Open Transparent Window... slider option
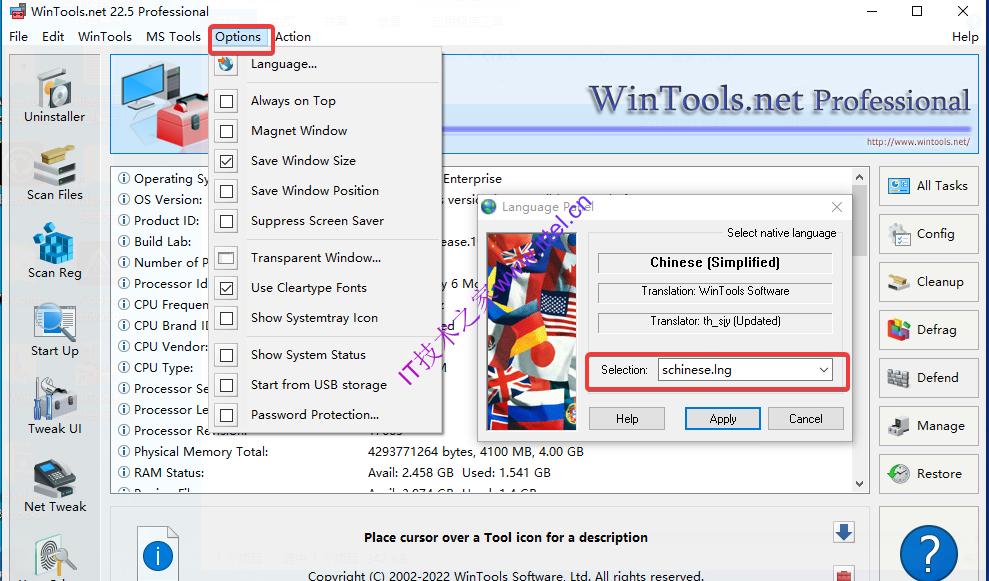 point(315,257)
